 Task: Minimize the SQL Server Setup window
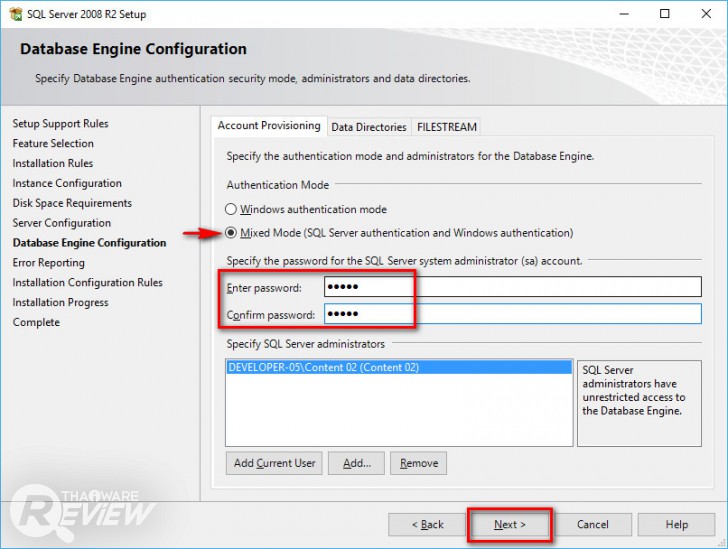coord(624,14)
